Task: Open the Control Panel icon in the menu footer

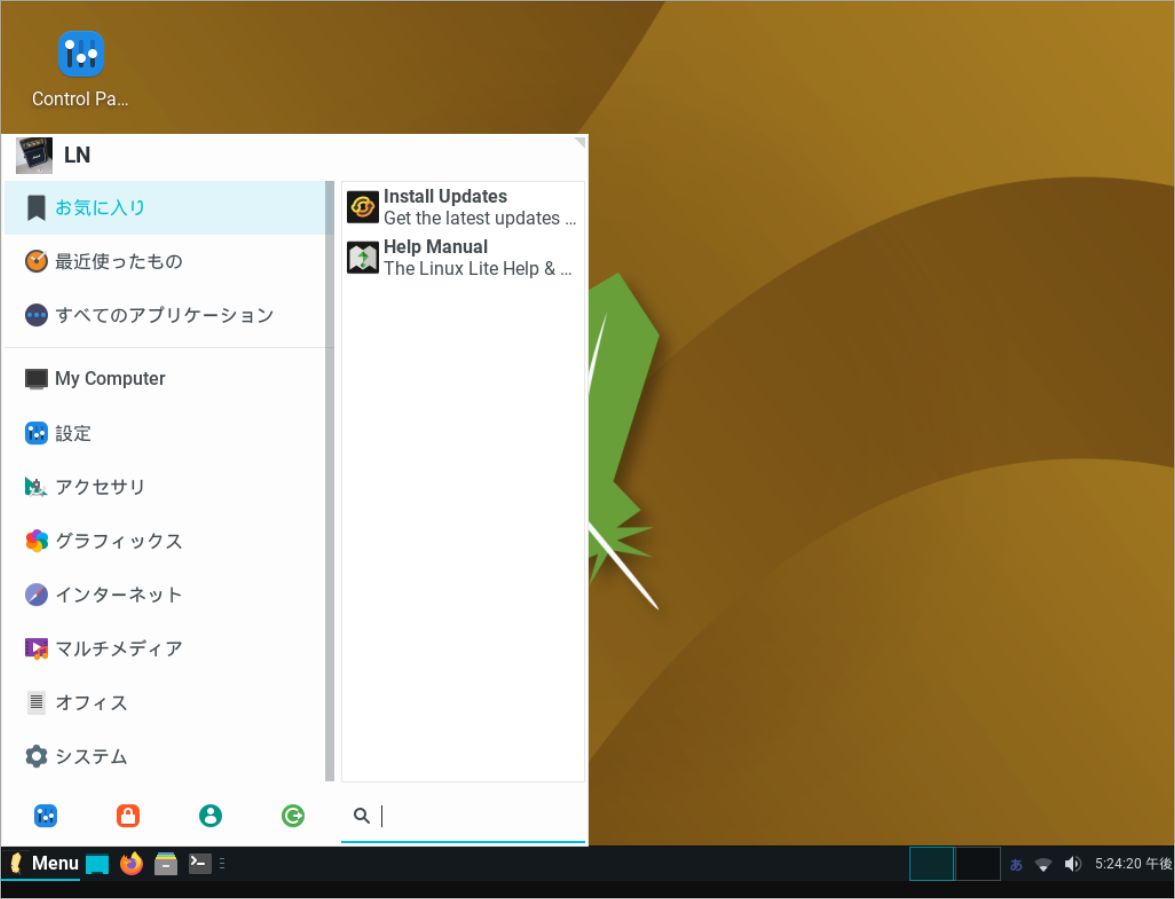Action: (x=45, y=815)
